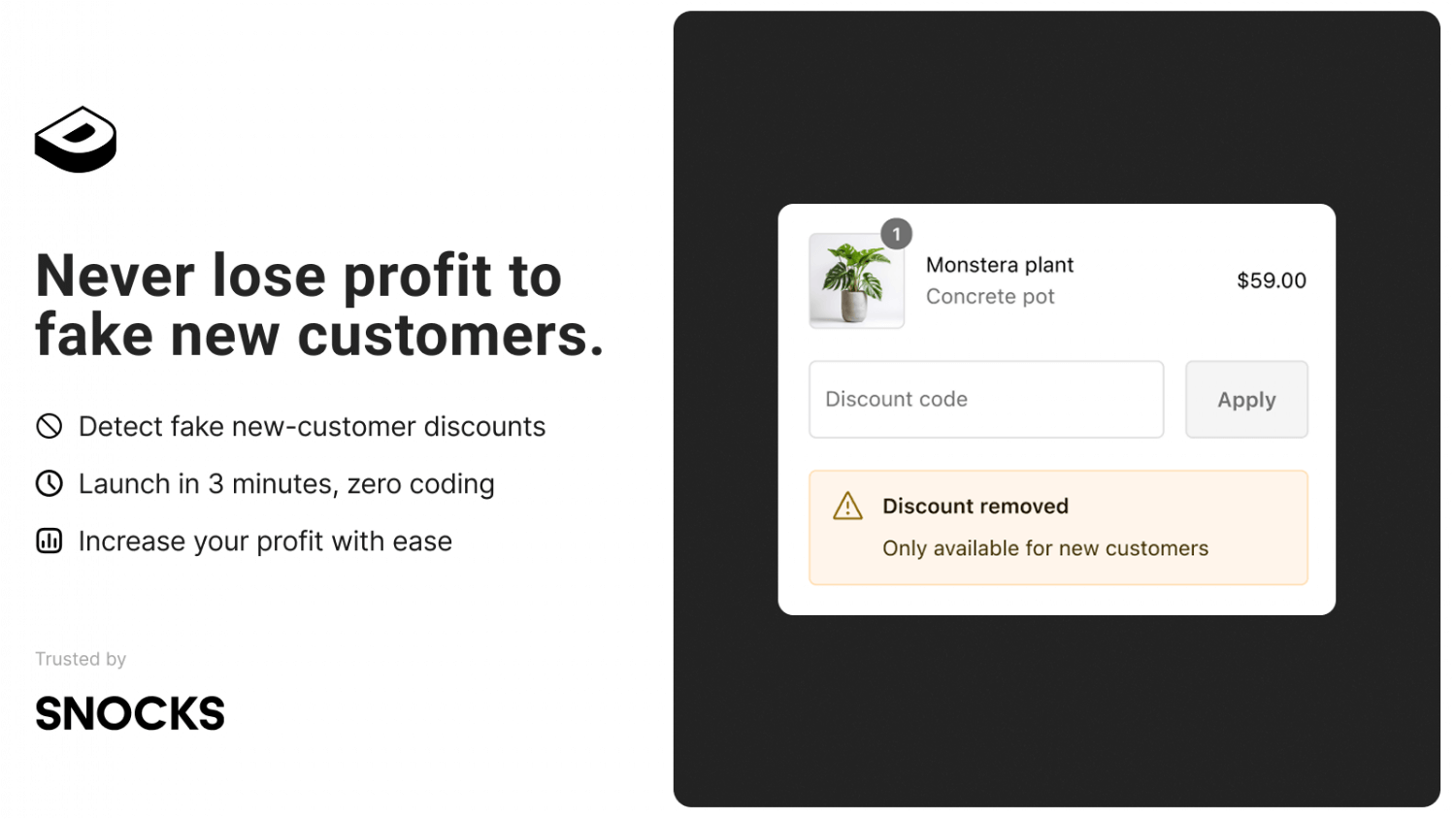Click the bar chart icon beside Increase your profit
Screen dimensions: 1456x819
50,541
